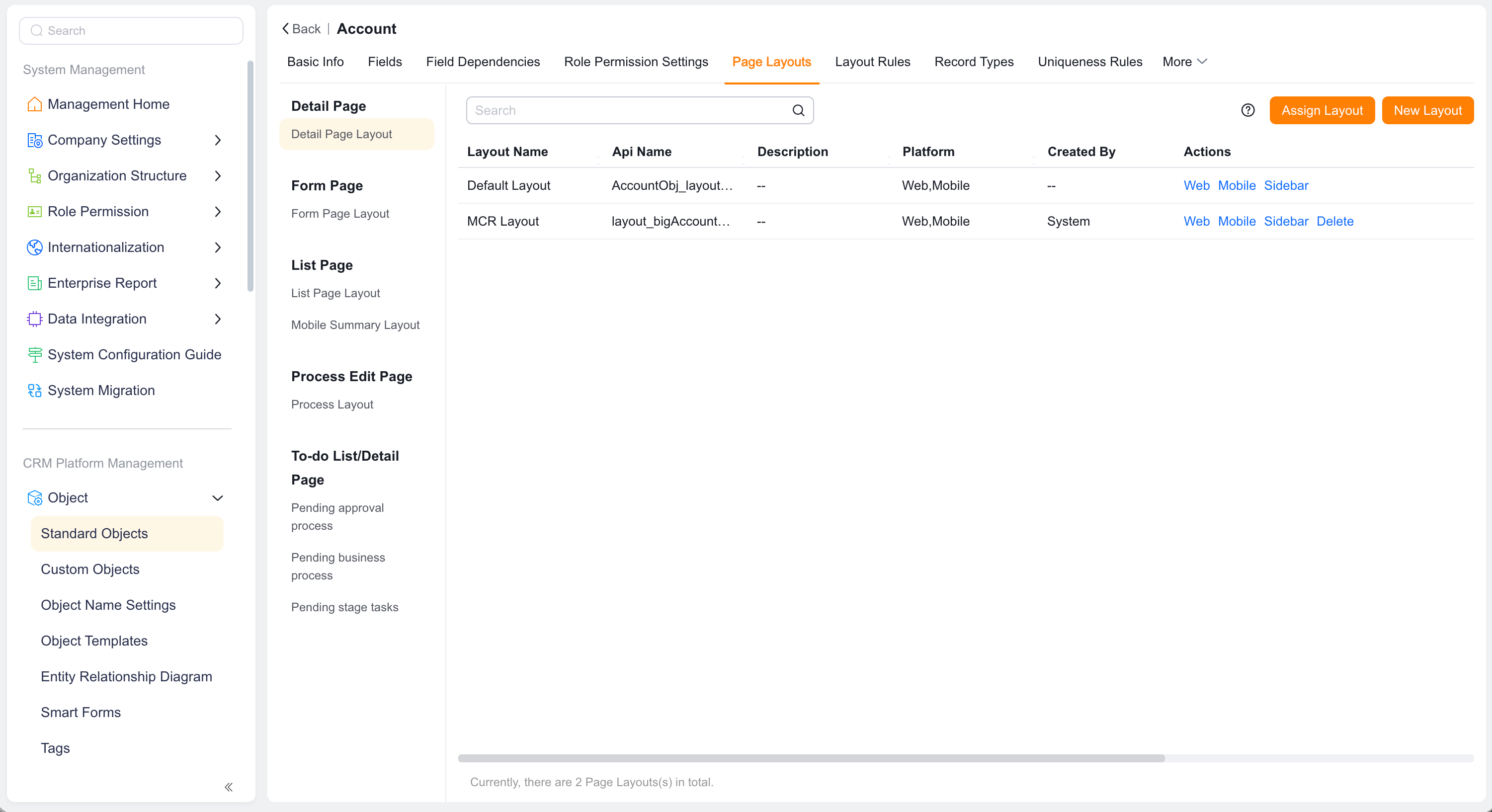Screen dimensions: 1492x812
Task: Click the help question mark icon
Action: coord(1247,111)
